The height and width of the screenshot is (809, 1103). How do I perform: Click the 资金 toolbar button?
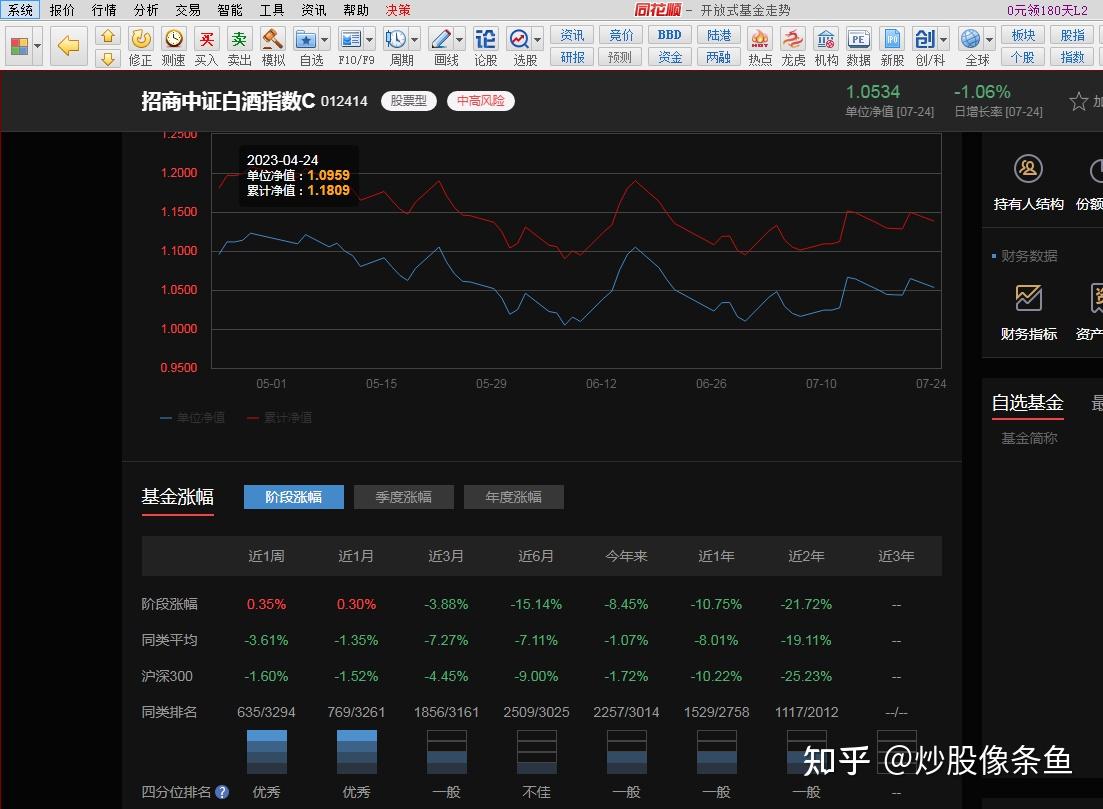669,57
